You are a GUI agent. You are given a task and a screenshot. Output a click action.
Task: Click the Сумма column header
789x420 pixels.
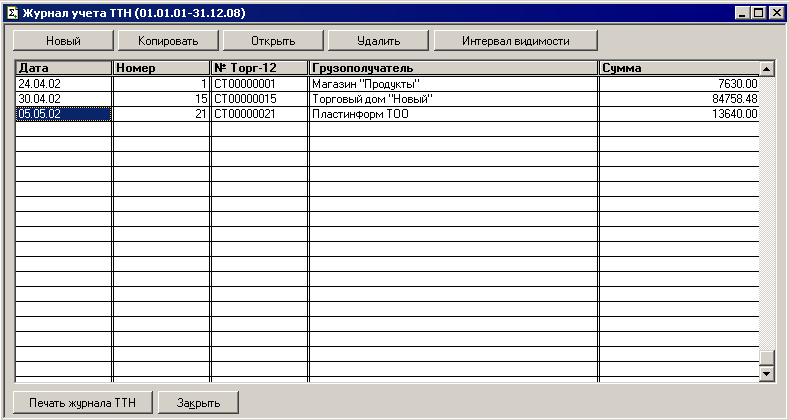678,68
